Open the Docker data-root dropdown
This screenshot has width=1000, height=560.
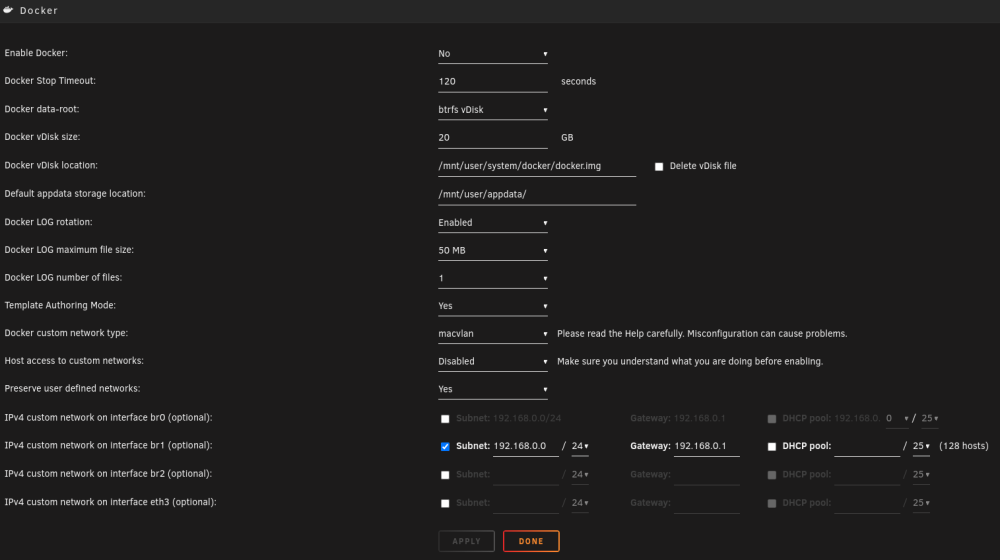492,110
